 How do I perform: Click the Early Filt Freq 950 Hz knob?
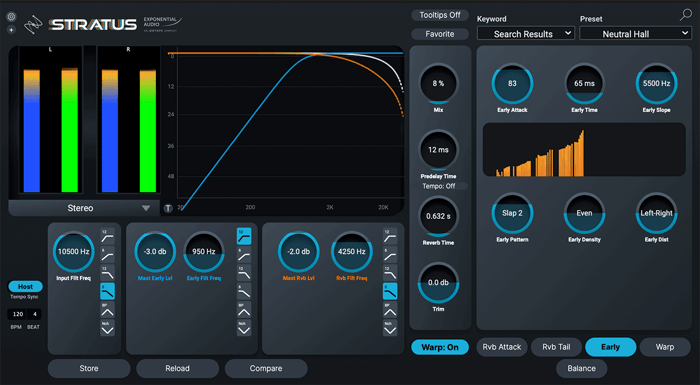204,252
